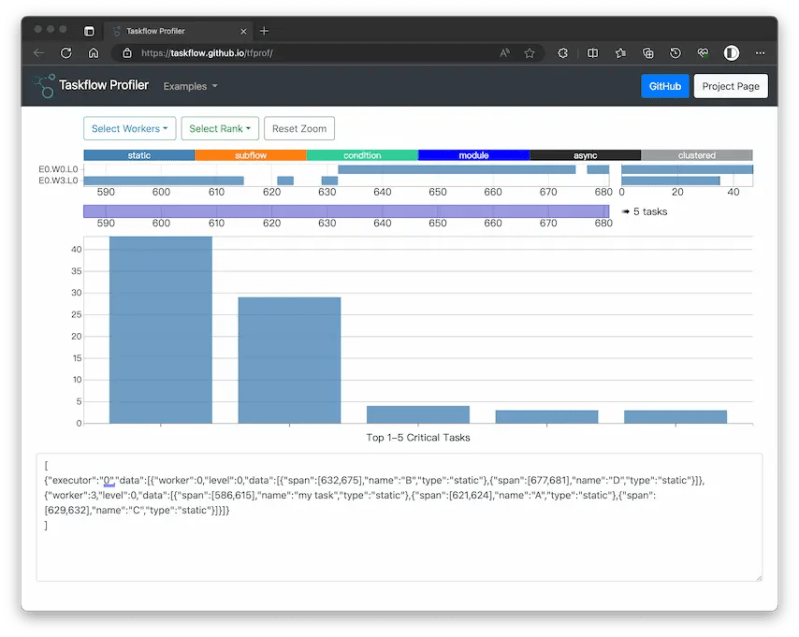This screenshot has width=799, height=637.
Task: Add page to favorites with star icon
Action: click(529, 53)
